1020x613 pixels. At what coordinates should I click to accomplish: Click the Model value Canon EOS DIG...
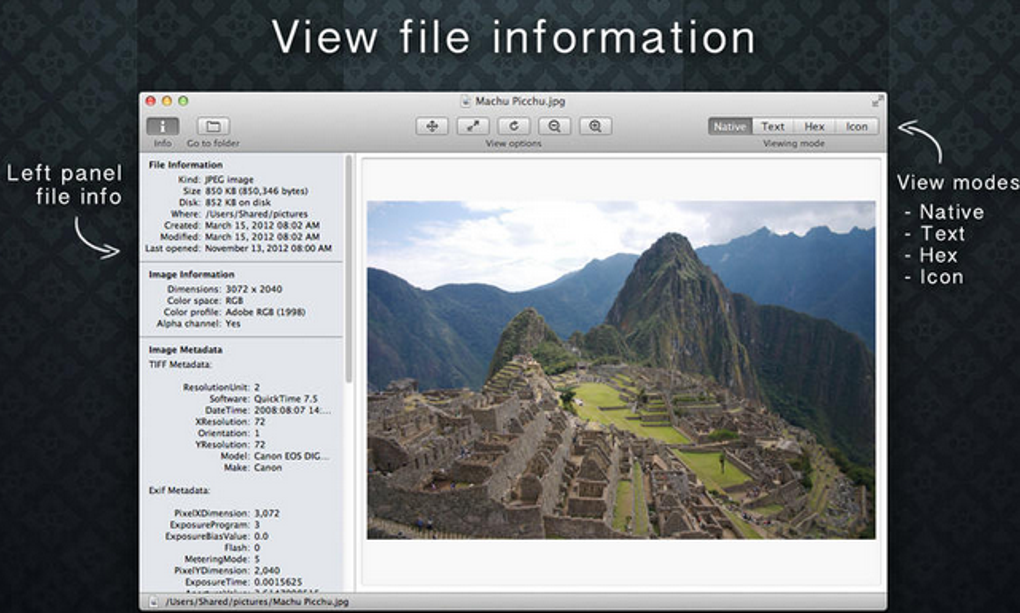tap(291, 456)
